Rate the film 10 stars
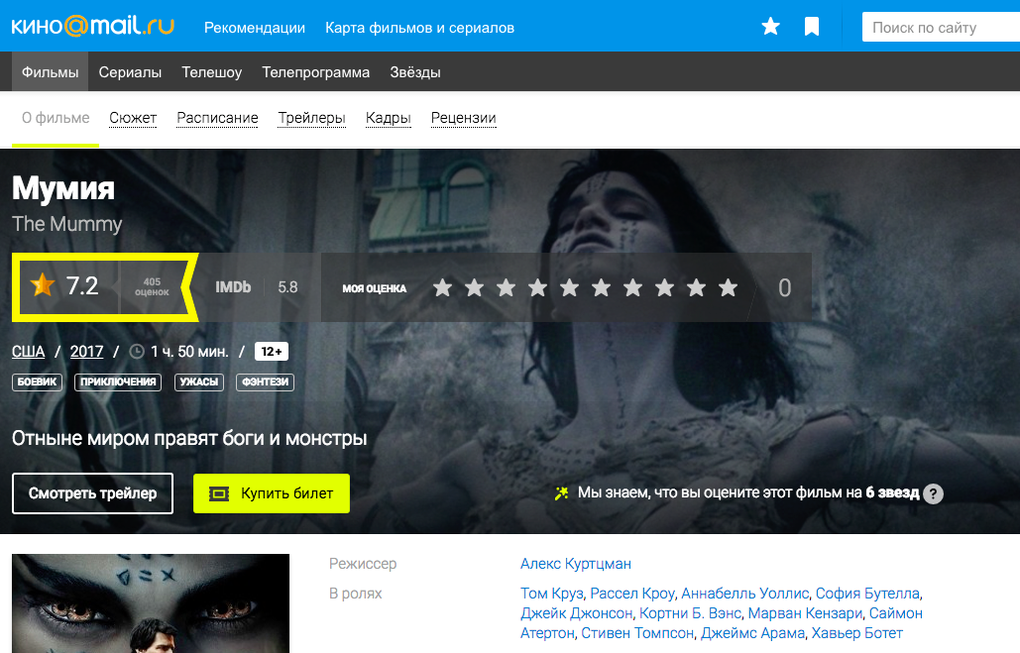The width and height of the screenshot is (1020, 653). [x=728, y=287]
